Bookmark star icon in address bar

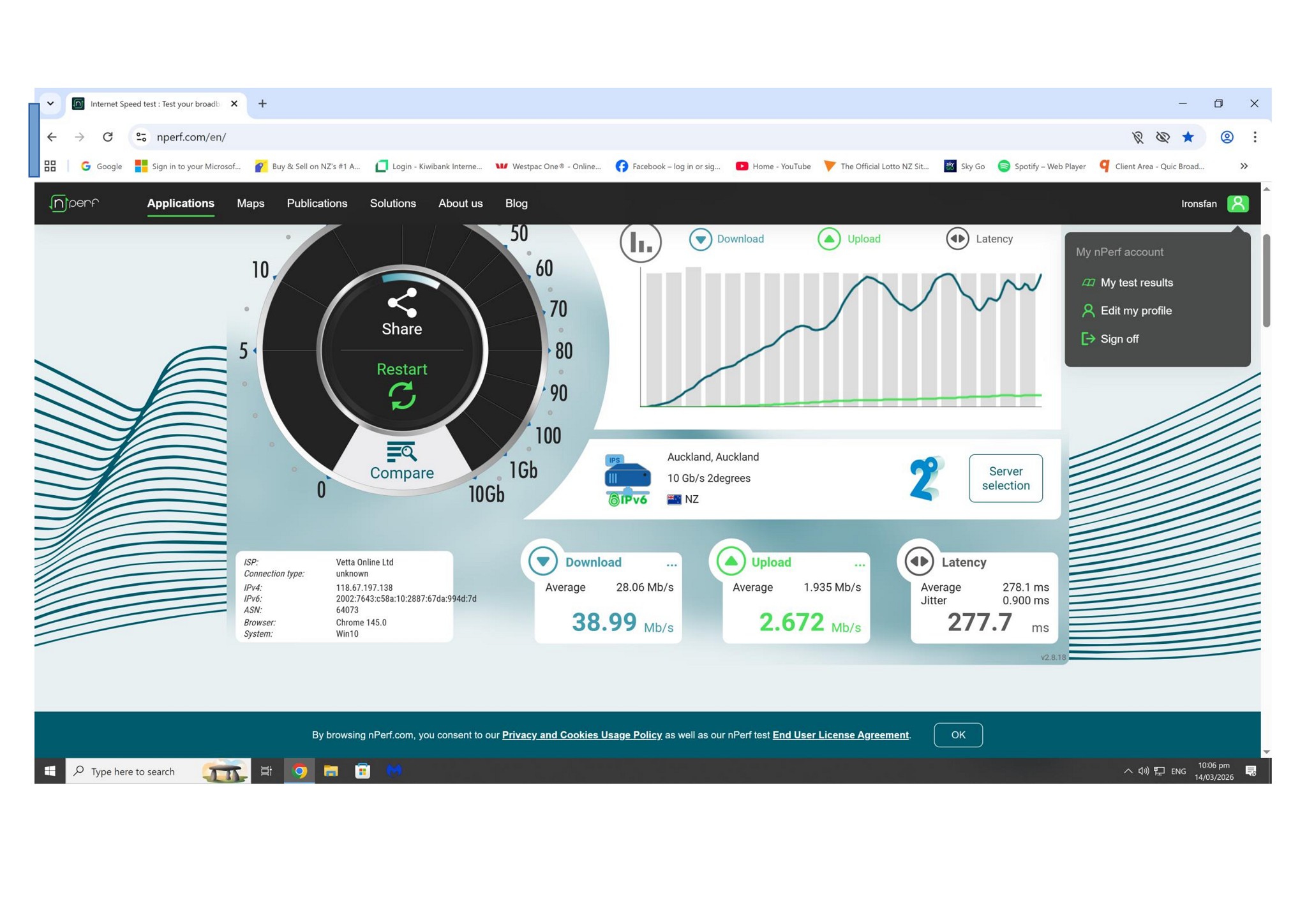[1188, 137]
